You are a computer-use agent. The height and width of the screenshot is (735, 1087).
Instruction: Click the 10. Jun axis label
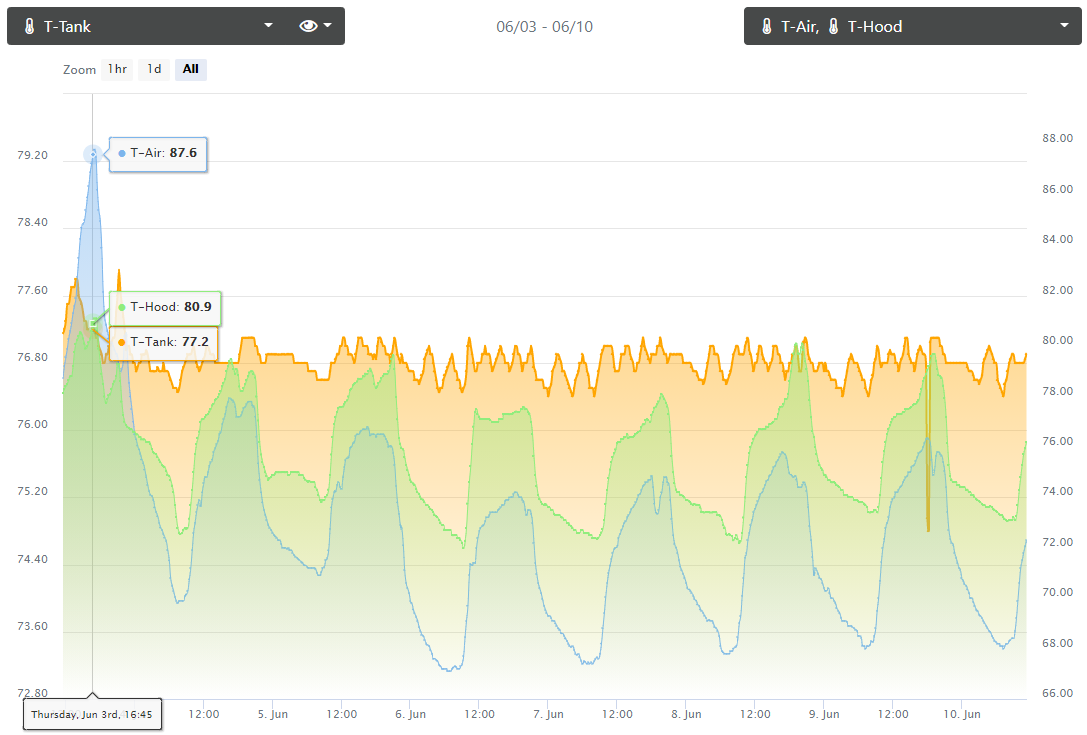point(962,714)
